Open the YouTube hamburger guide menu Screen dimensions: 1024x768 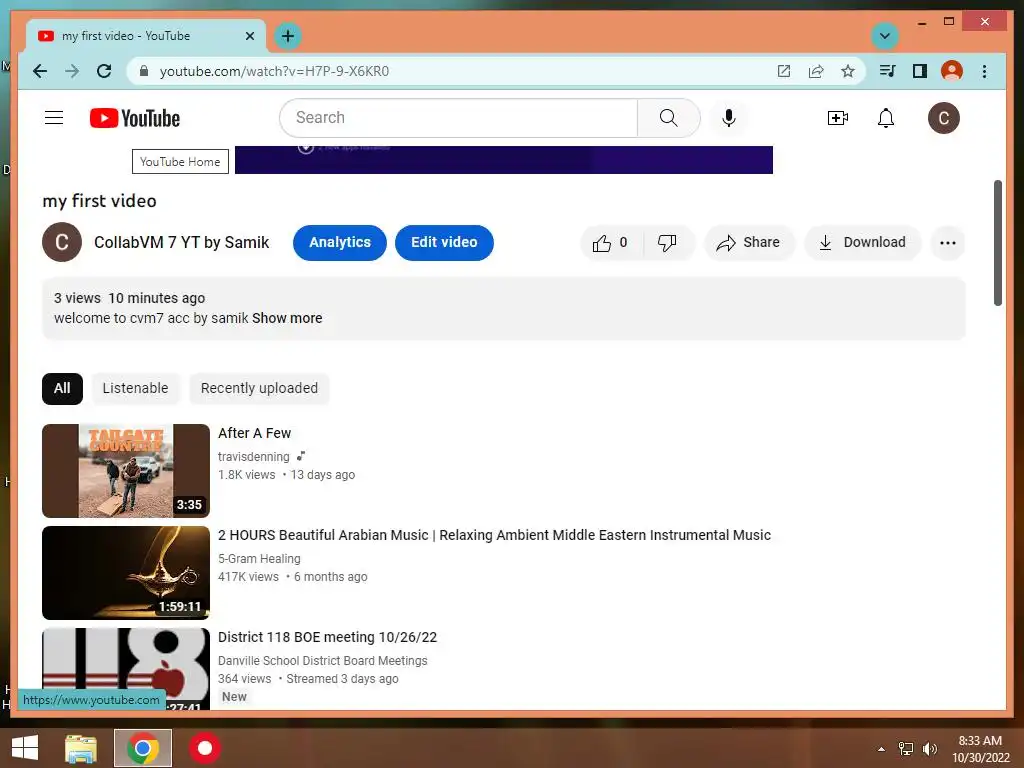54,118
